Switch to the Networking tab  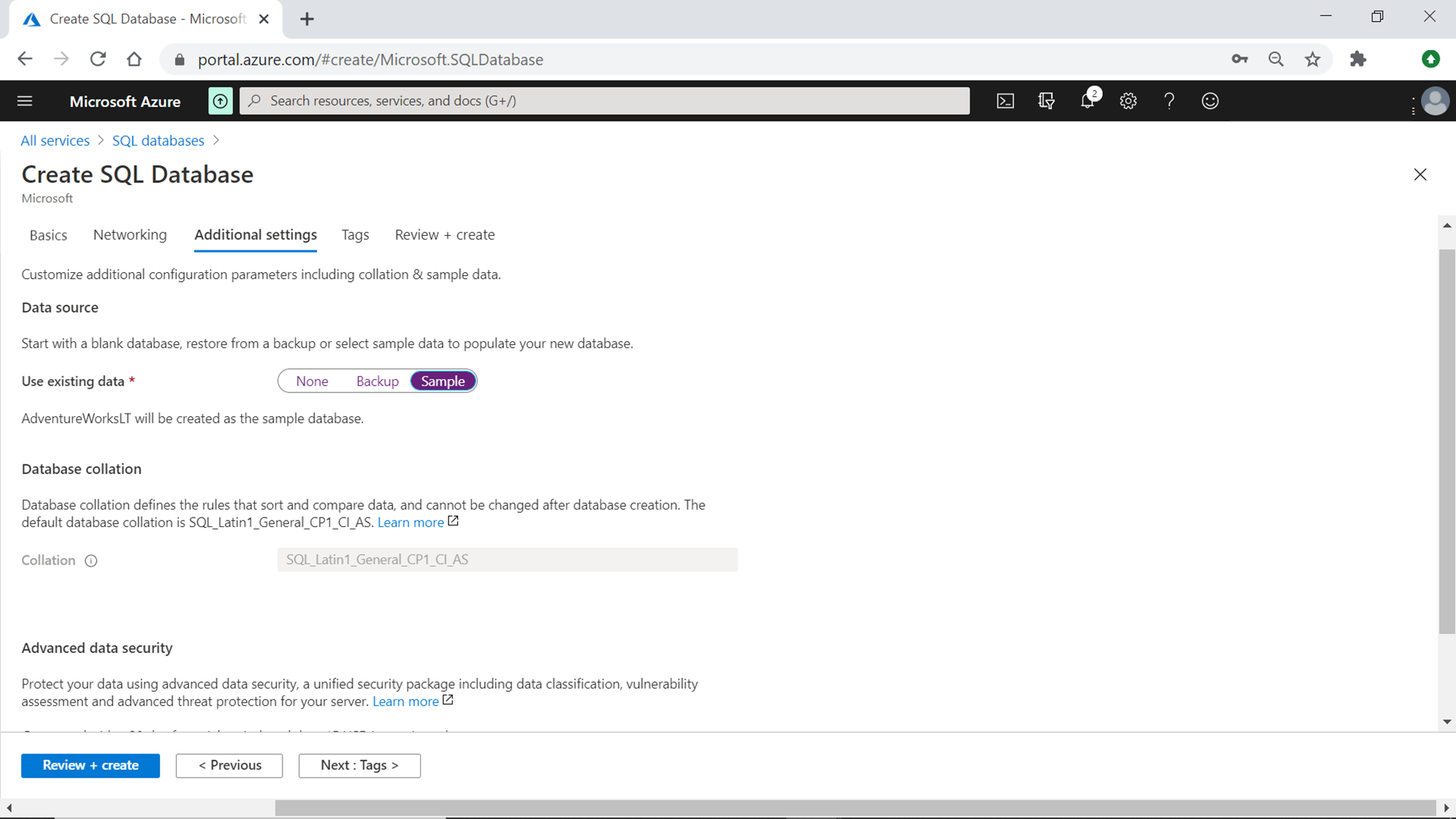tap(130, 235)
